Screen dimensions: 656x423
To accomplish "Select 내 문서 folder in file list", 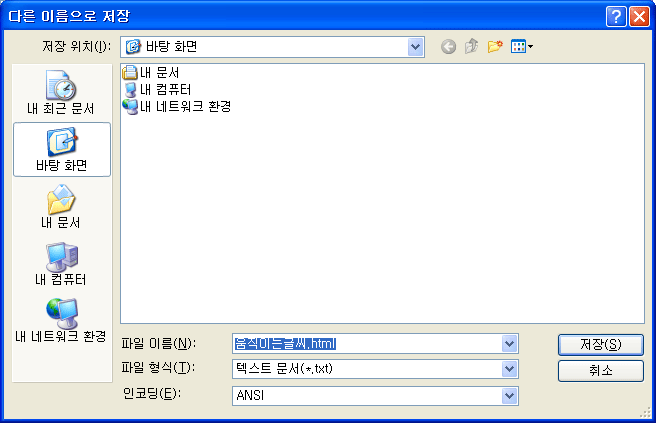I will click(x=151, y=73).
